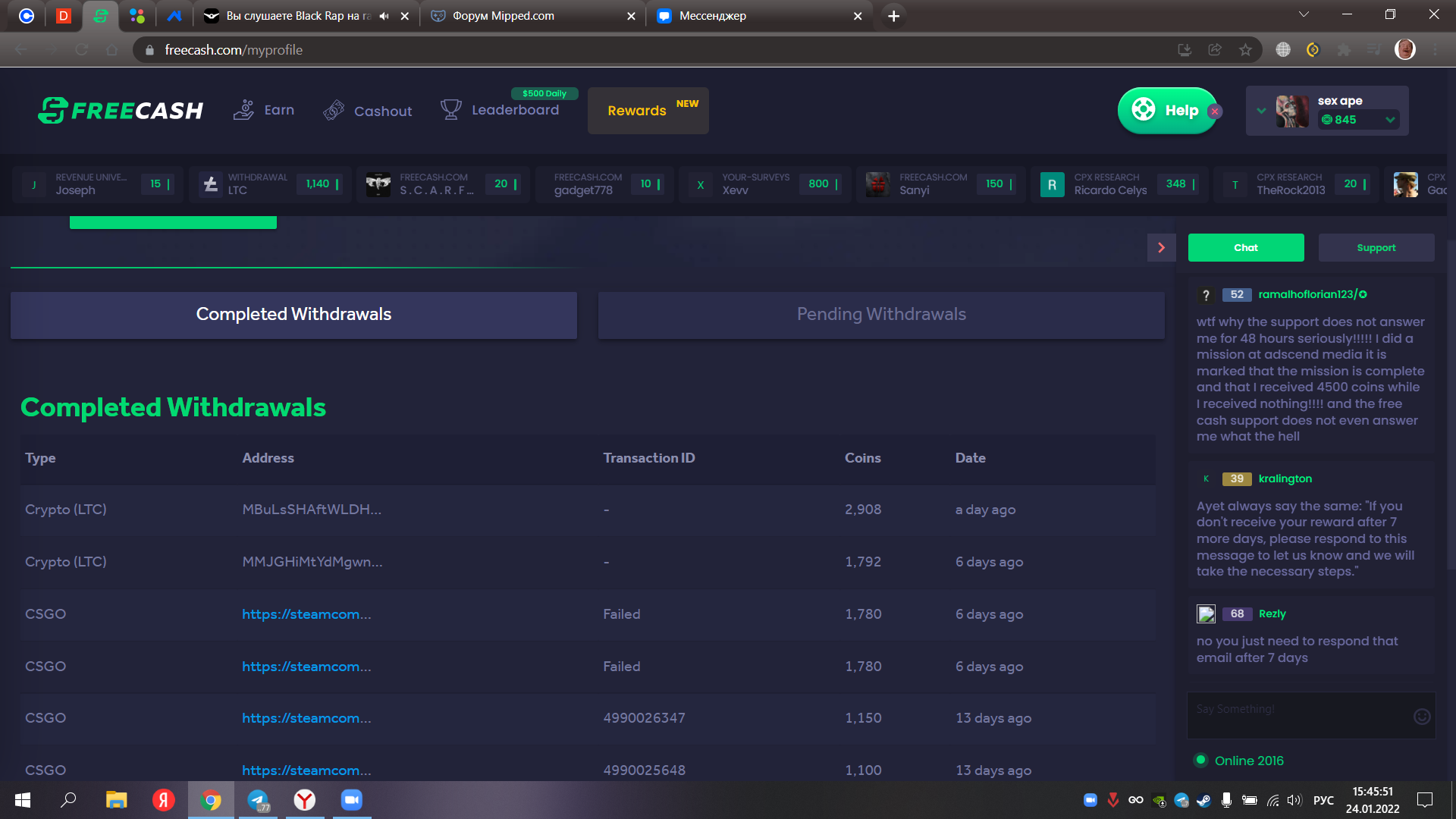This screenshot has width=1456, height=819.
Task: Open File Explorer from the taskbar
Action: [116, 800]
